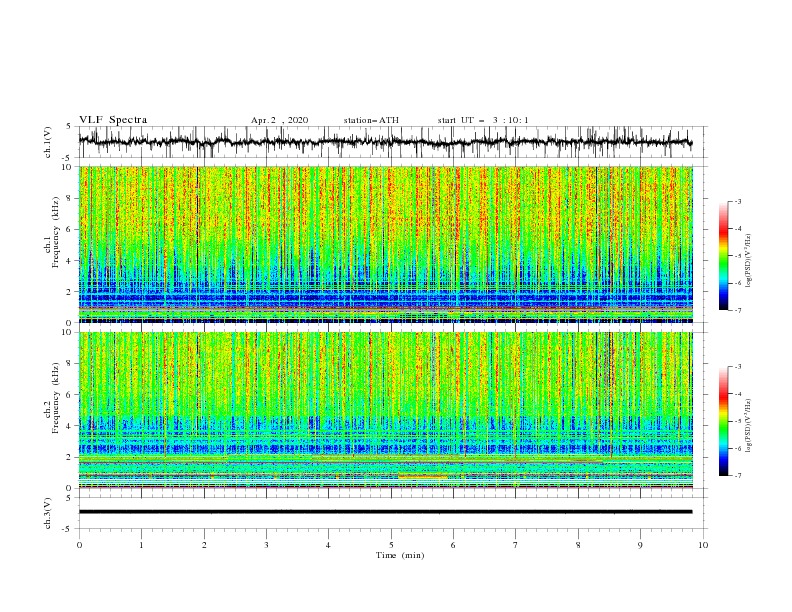The image size is (792, 612).
Task: Click the 'station=ATH' header label
Action: pos(371,120)
